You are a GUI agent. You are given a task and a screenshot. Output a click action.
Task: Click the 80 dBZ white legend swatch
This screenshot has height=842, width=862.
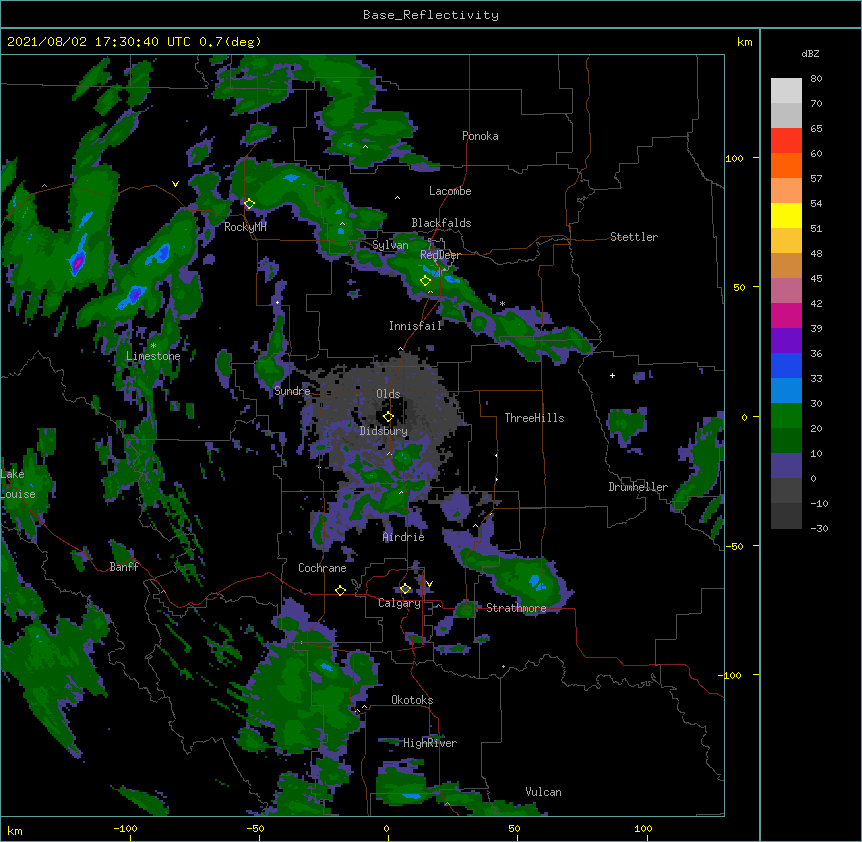pyautogui.click(x=786, y=91)
